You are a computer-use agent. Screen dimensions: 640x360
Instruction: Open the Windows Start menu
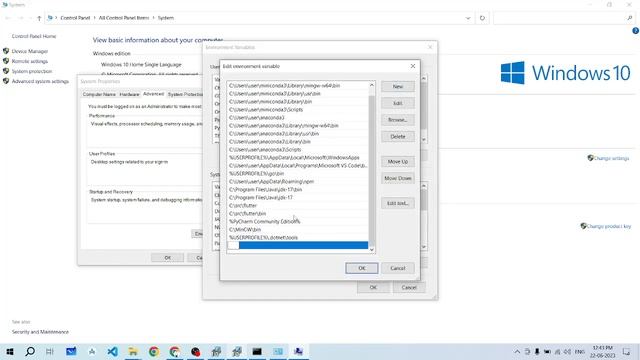[10, 351]
